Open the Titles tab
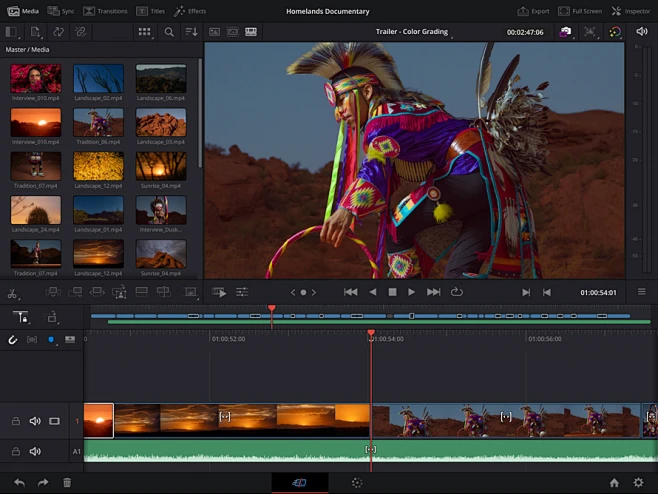The image size is (658, 494). [151, 11]
